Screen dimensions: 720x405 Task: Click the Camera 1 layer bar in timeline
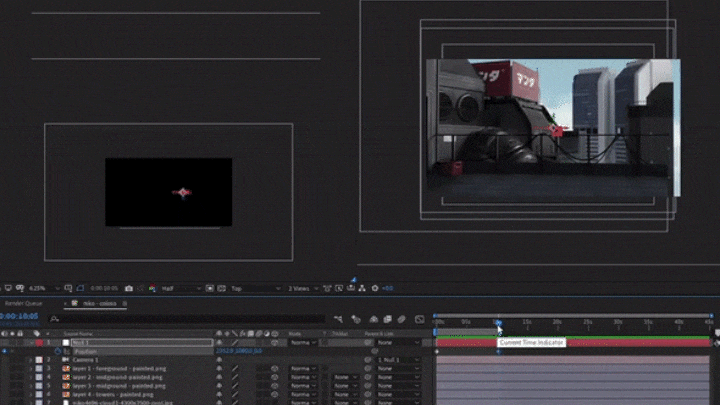coord(573,360)
